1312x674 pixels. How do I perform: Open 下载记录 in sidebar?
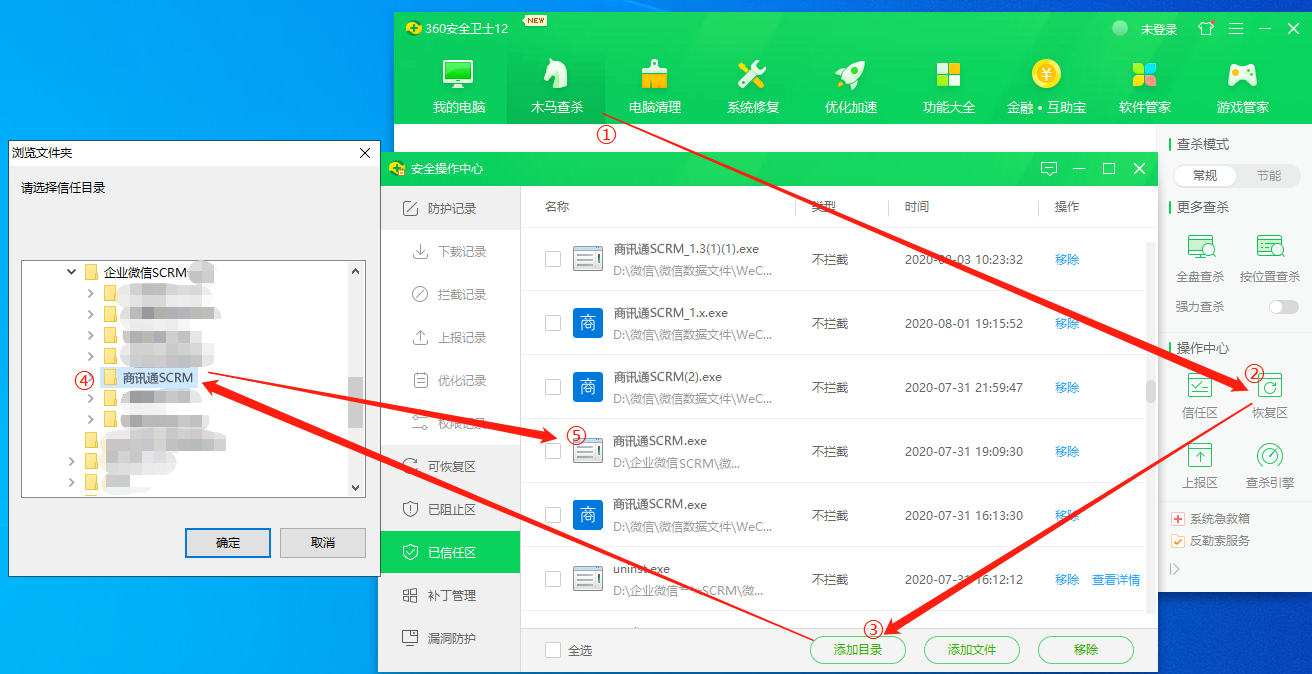click(450, 251)
